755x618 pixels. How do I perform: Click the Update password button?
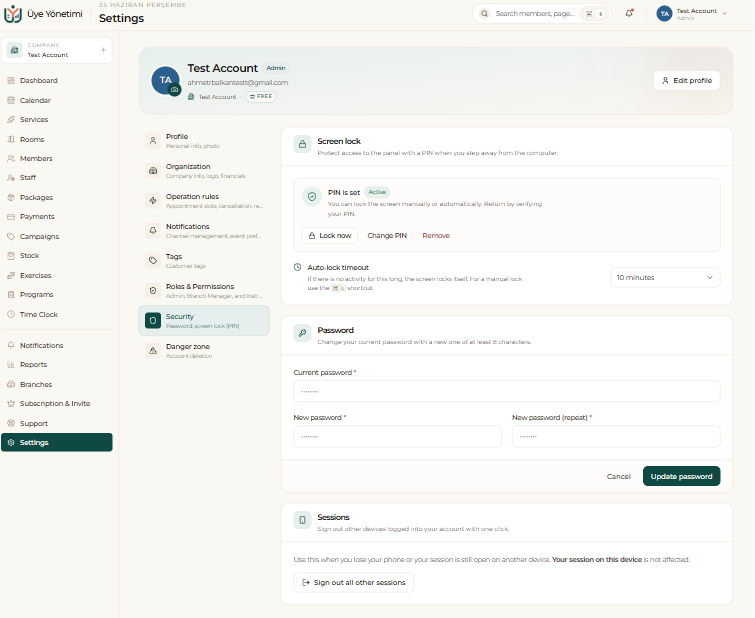(x=681, y=476)
